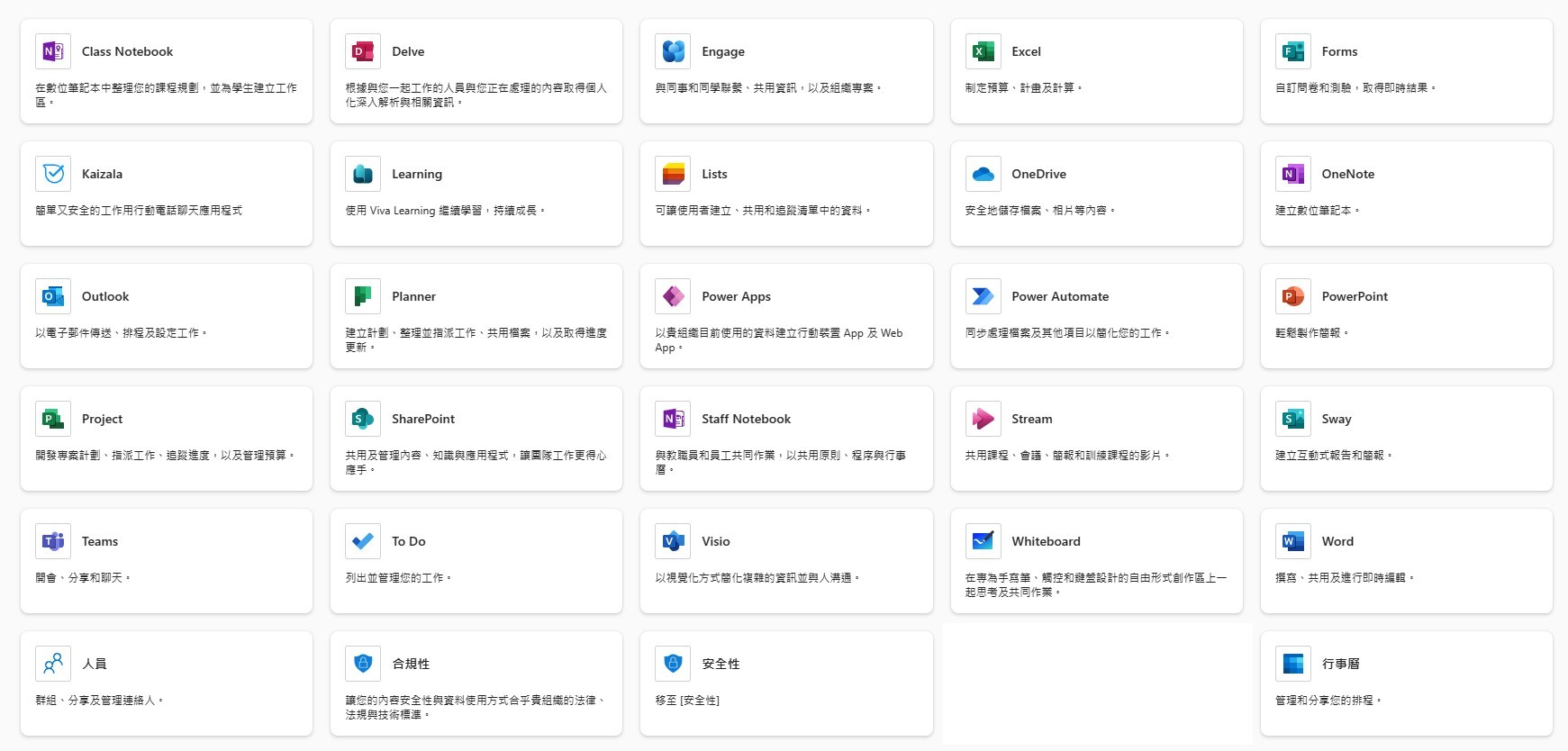The width and height of the screenshot is (1568, 751).
Task: Click description '安全地儲存檔案、相片等內容。'
Action: click(x=1040, y=211)
